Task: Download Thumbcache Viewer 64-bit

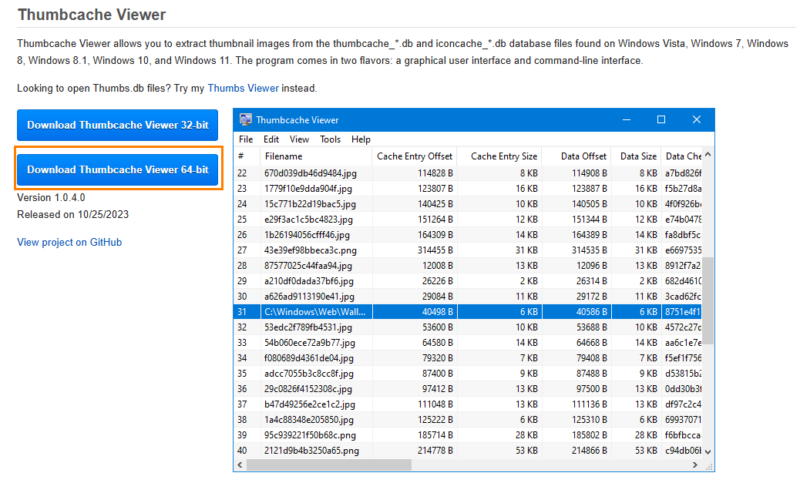Action: tap(117, 169)
